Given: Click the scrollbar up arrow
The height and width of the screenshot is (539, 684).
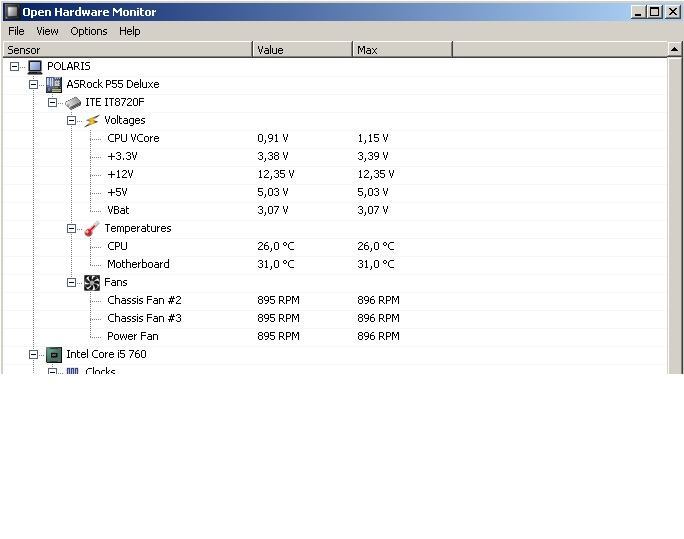Looking at the screenshot, I should (x=674, y=50).
